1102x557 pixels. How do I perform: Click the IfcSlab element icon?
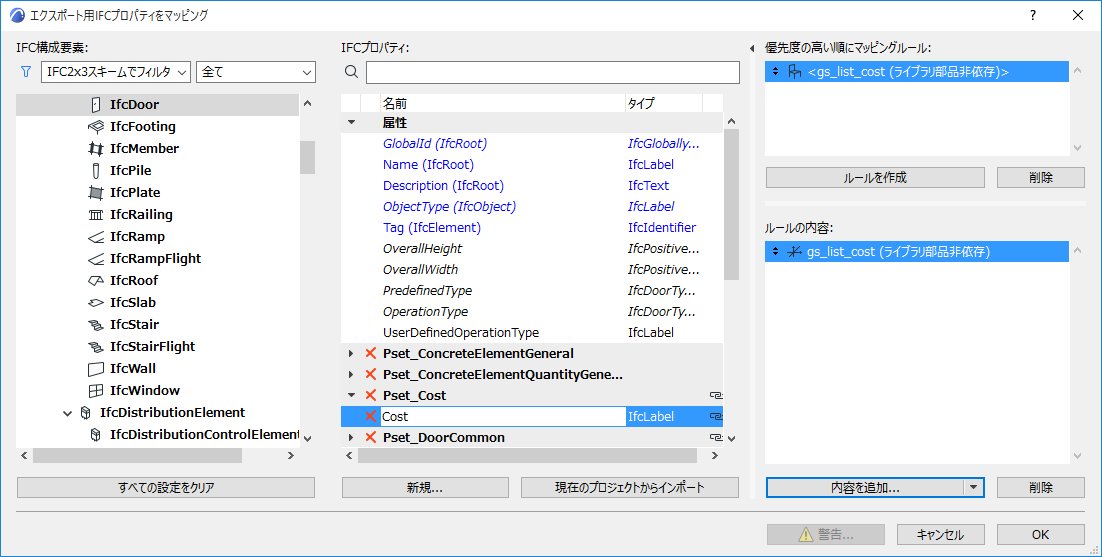pyautogui.click(x=96, y=303)
